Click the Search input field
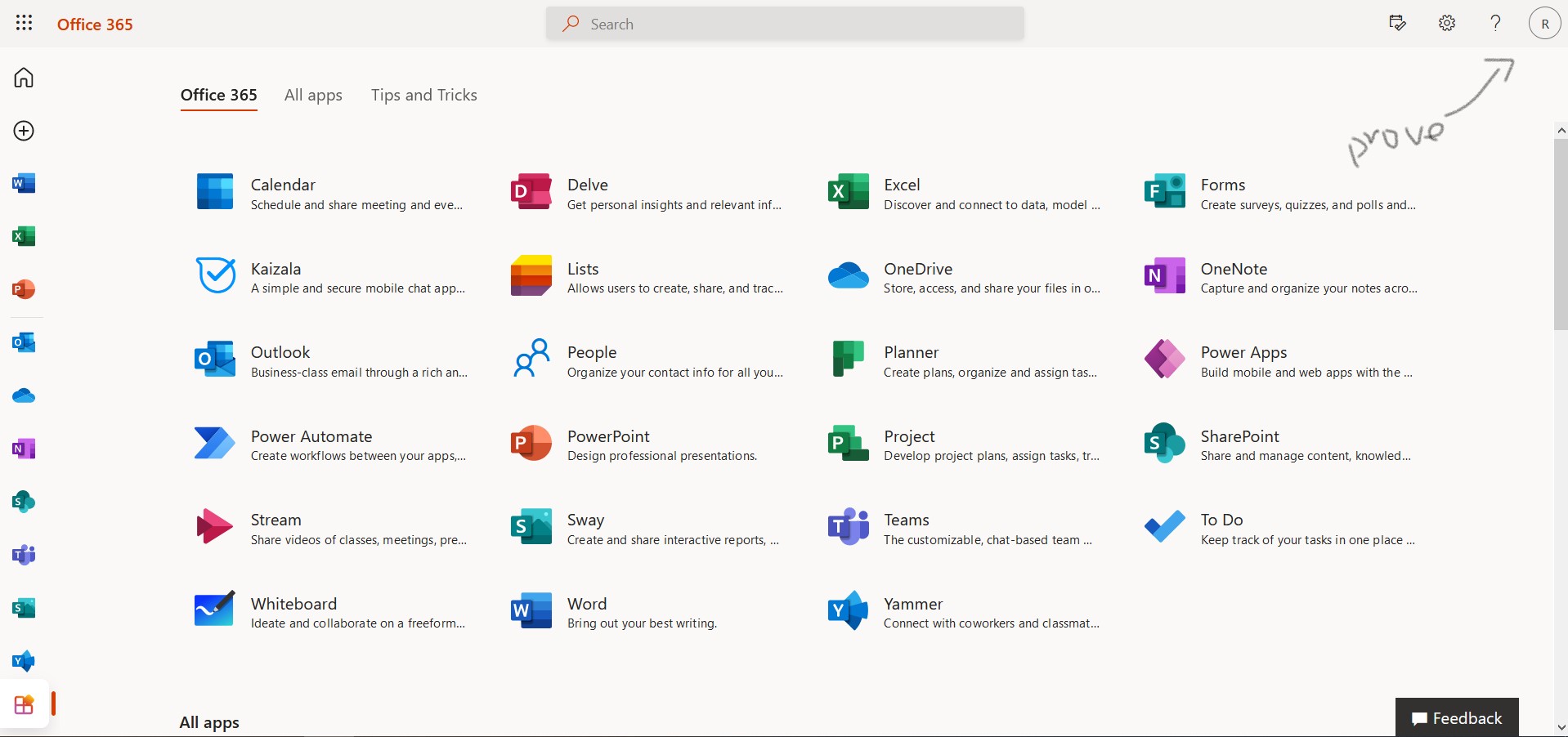 point(785,24)
